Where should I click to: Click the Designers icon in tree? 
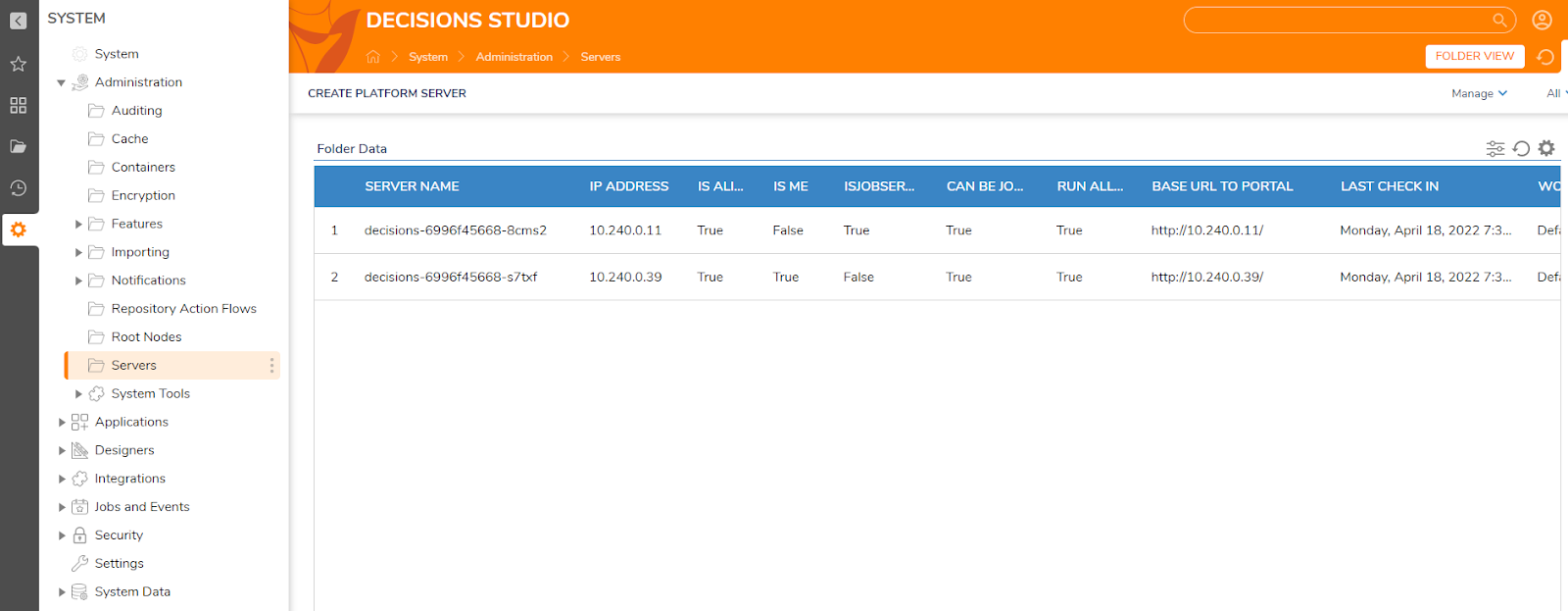click(79, 450)
